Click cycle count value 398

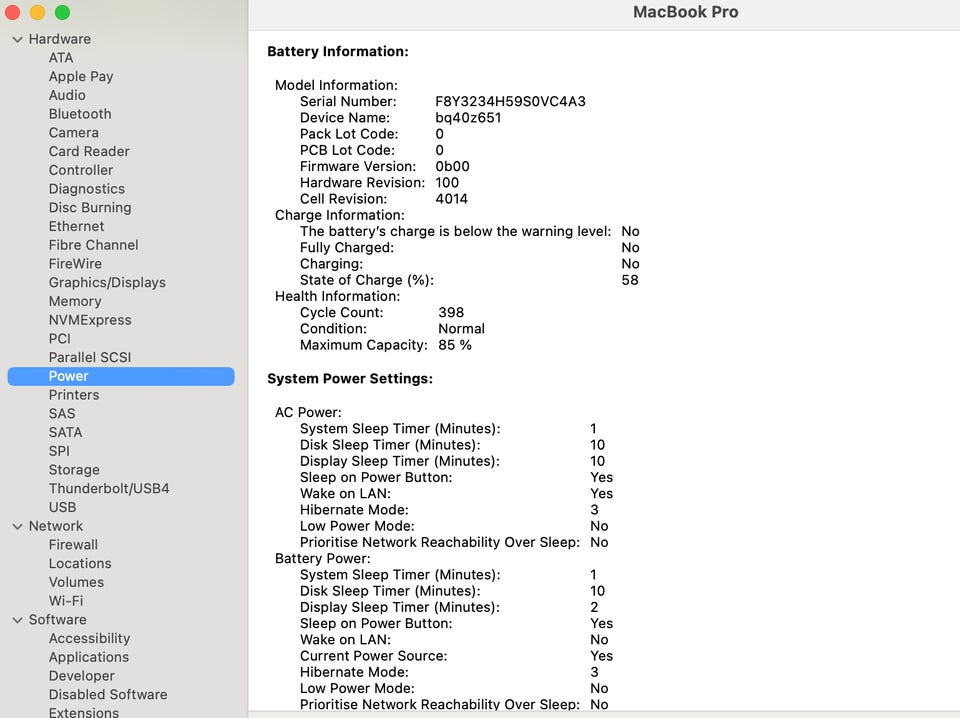(451, 313)
